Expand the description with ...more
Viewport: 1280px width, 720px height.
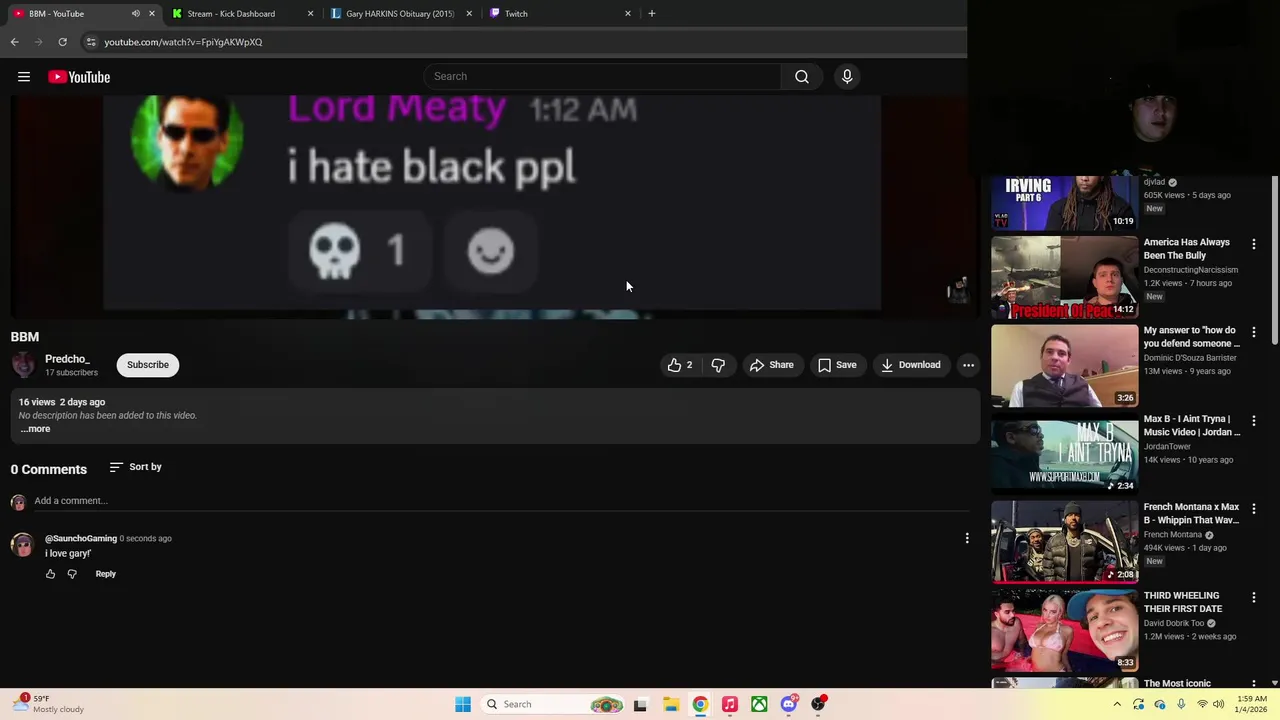click(x=35, y=429)
